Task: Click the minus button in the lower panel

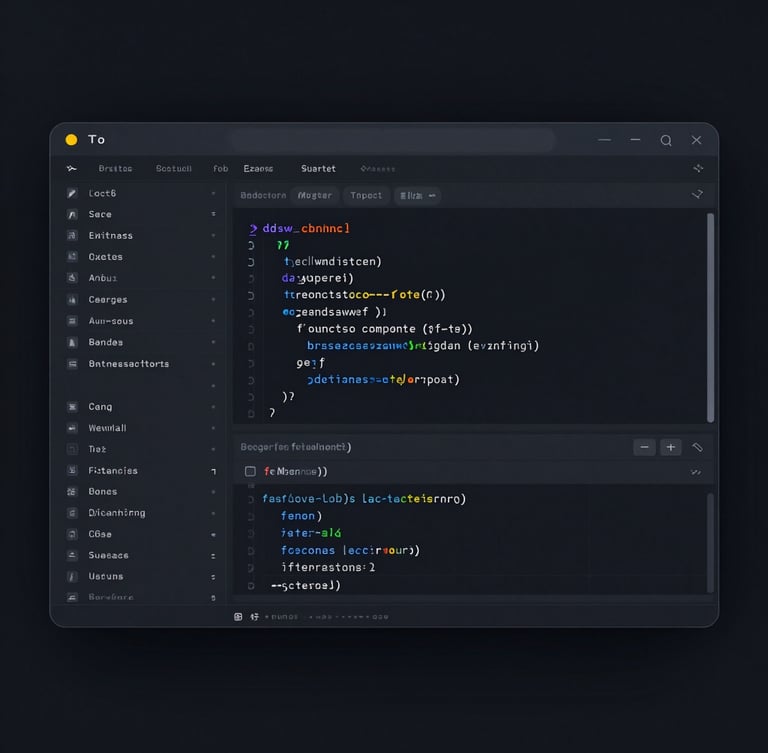Action: (x=644, y=447)
